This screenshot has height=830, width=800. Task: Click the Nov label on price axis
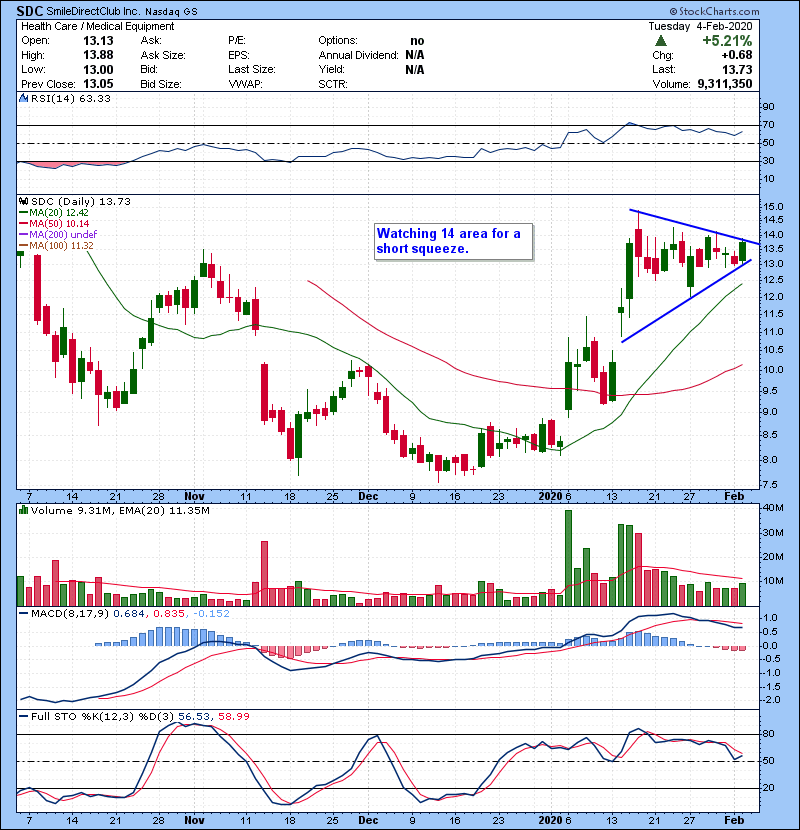point(194,496)
